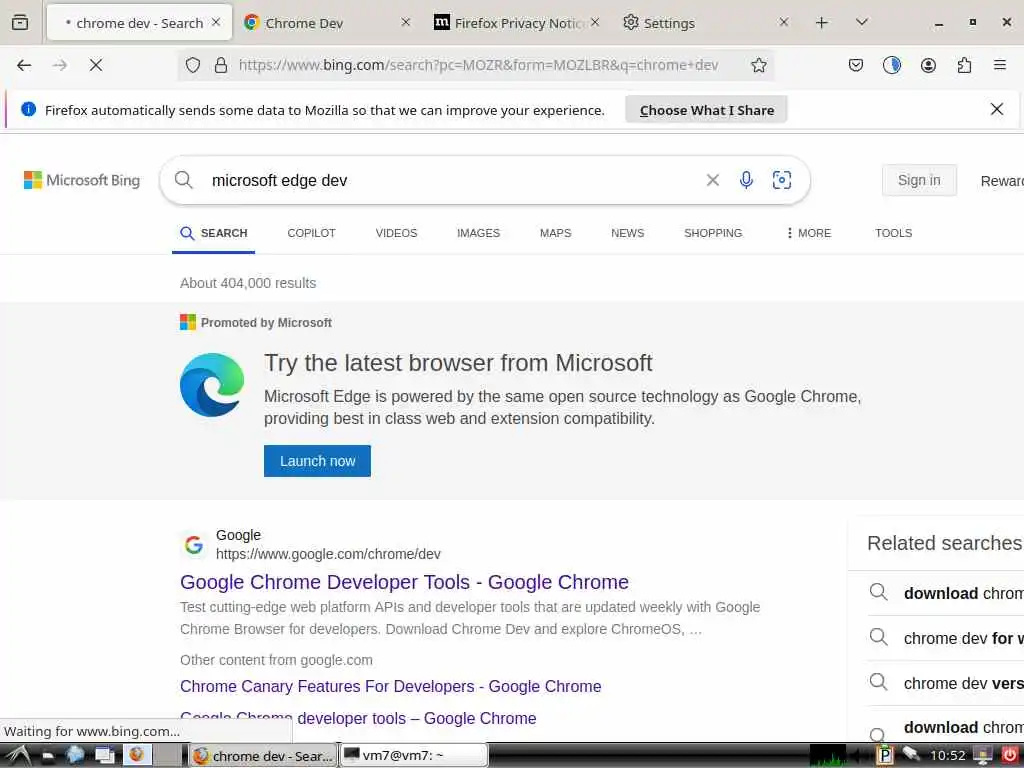Click Try the latest browser from Microsoft headline
This screenshot has width=1024, height=768.
[x=458, y=363]
